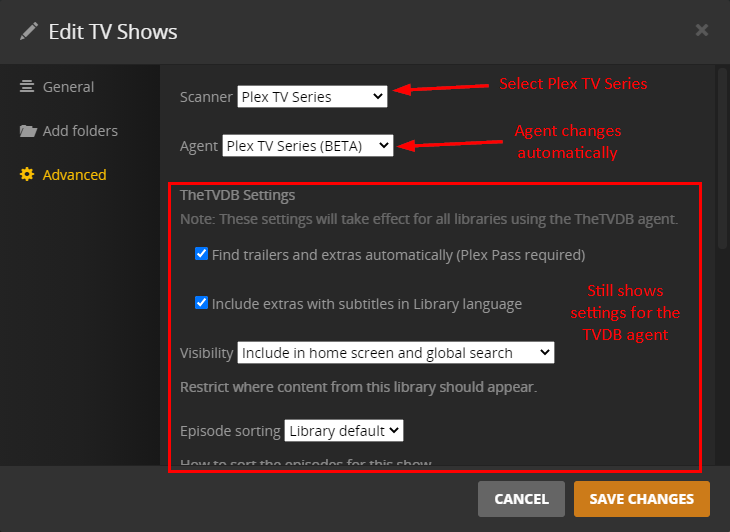Open the Episode sorting dropdown

344,431
